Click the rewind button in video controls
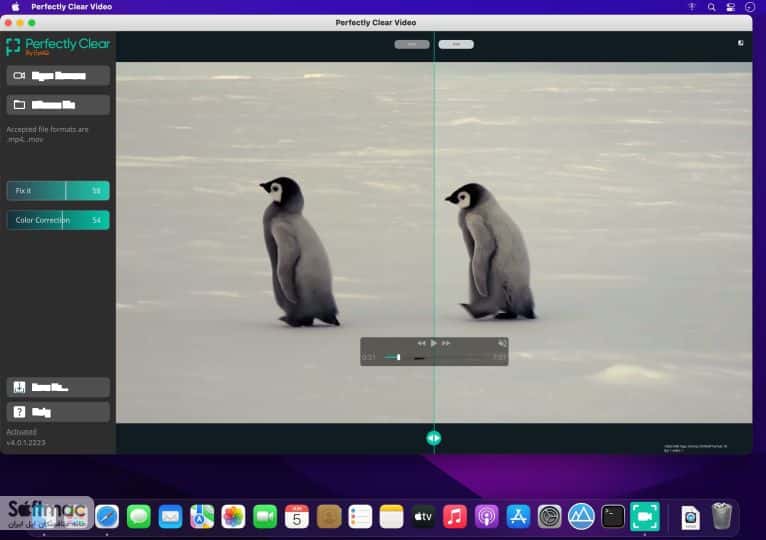766x540 pixels. pos(421,343)
